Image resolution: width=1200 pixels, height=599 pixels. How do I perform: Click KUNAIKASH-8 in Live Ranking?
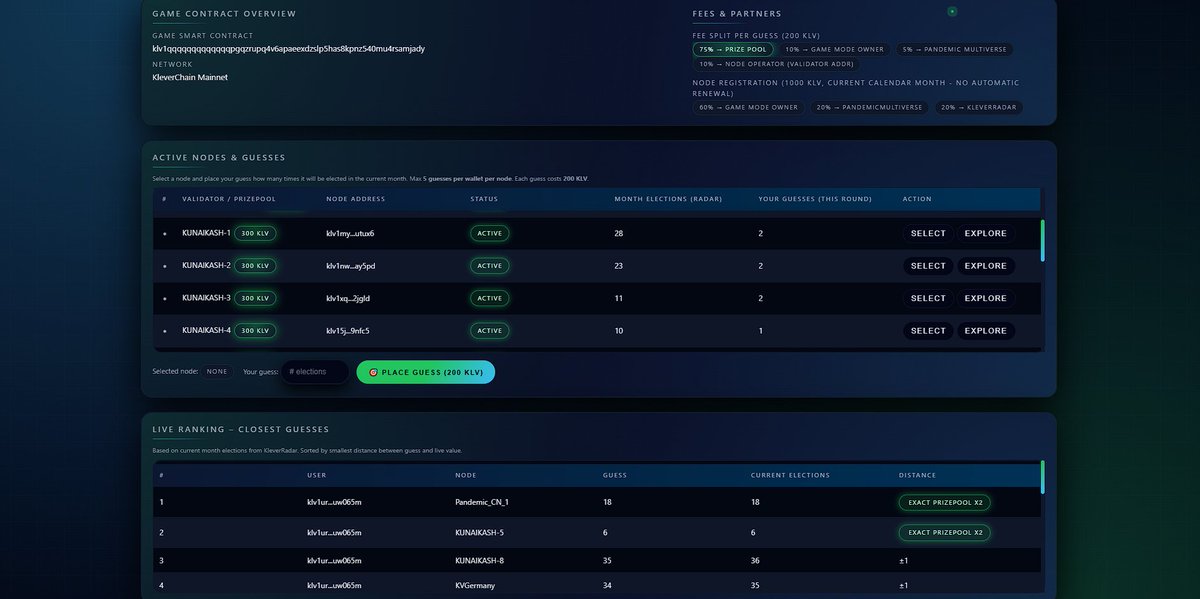479,561
